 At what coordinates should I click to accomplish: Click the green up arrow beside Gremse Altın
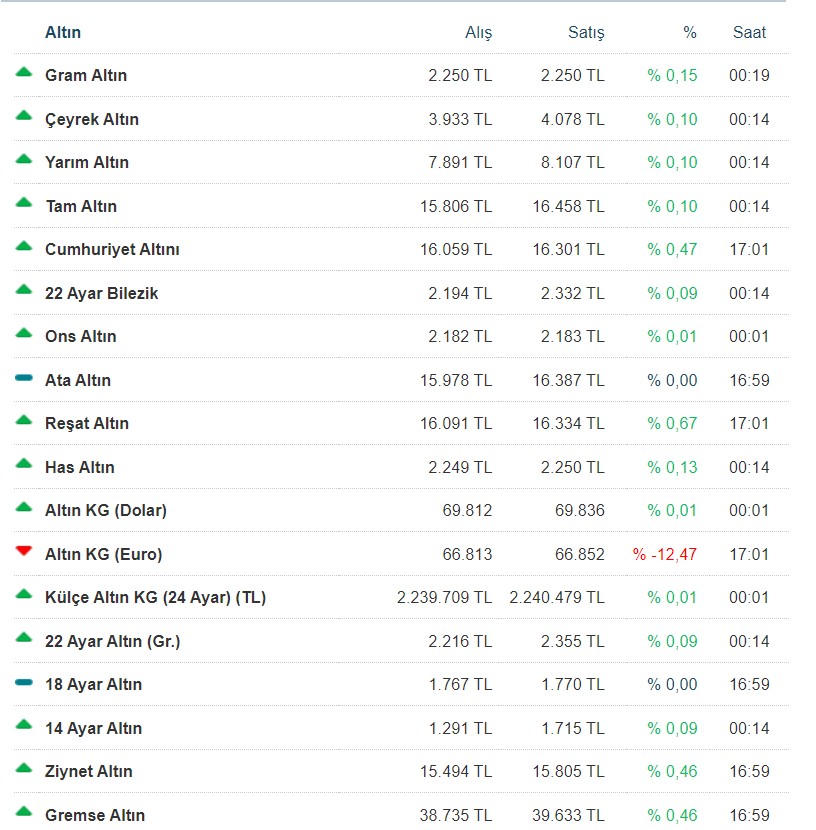coord(24,812)
